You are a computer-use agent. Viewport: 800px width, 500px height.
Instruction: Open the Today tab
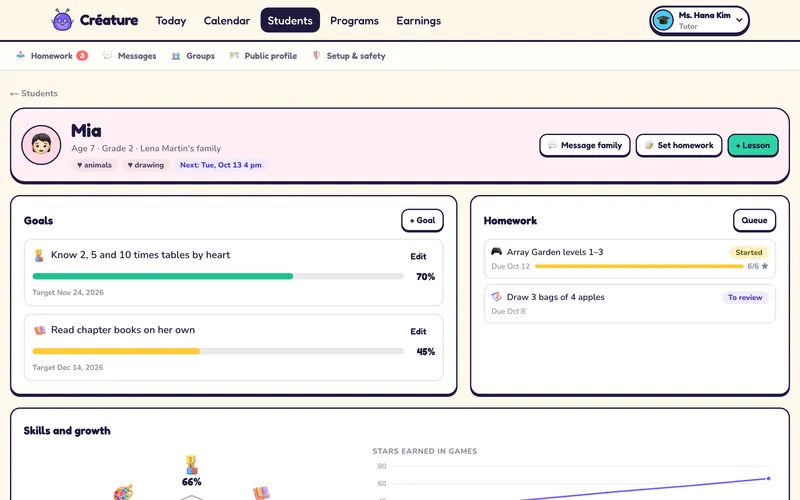(171, 20)
